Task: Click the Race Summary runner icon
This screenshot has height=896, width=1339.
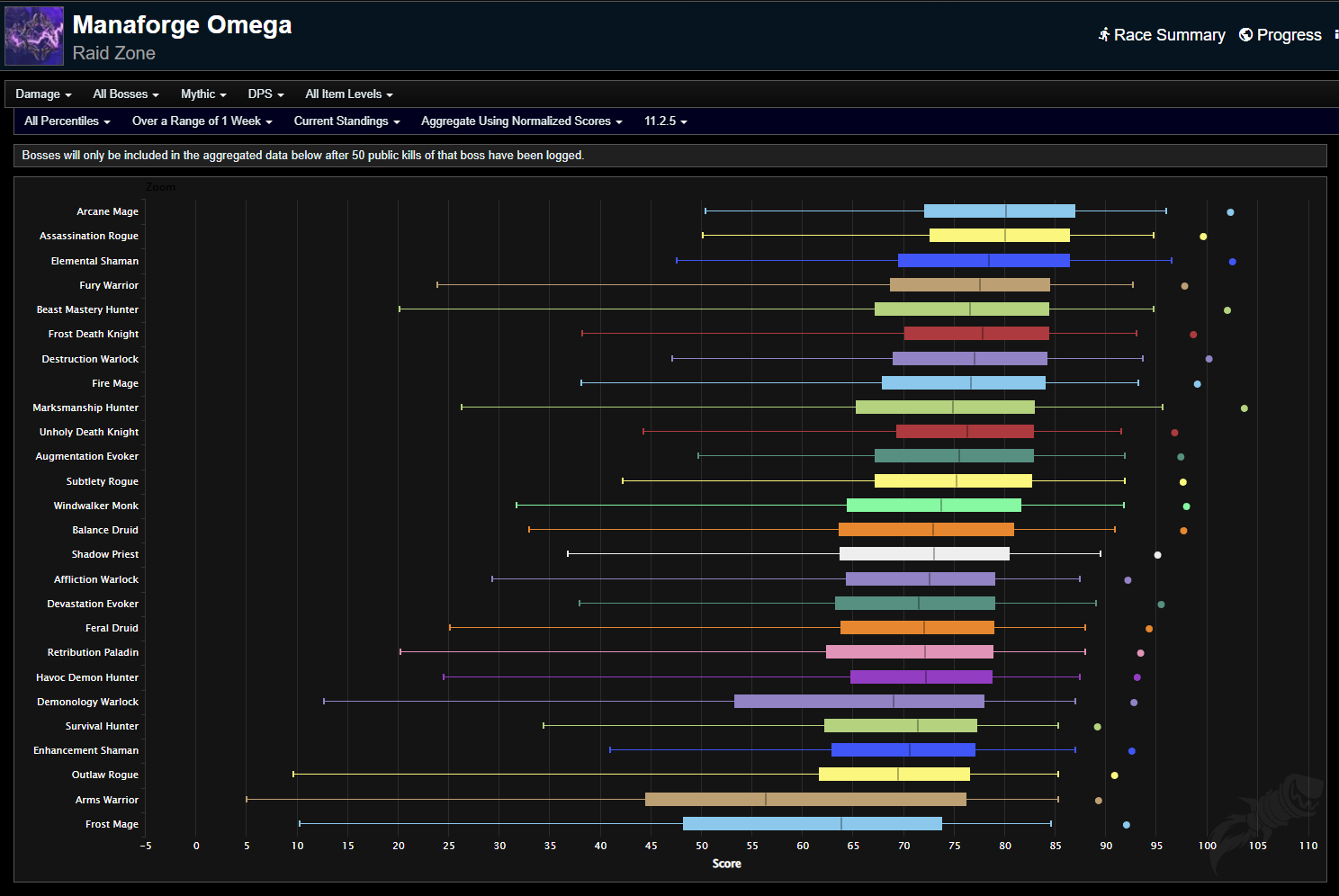Action: 1104,34
